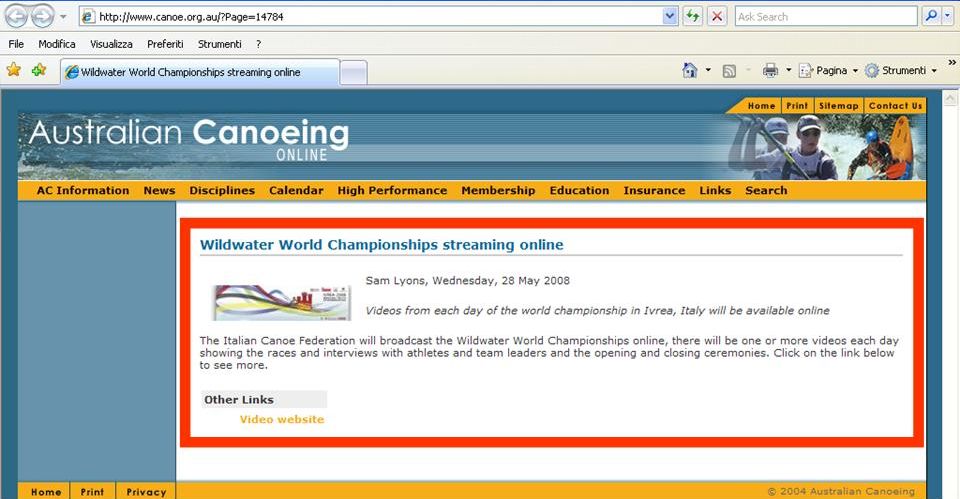This screenshot has height=499, width=960.
Task: Open the Membership nav item
Action: 498,190
